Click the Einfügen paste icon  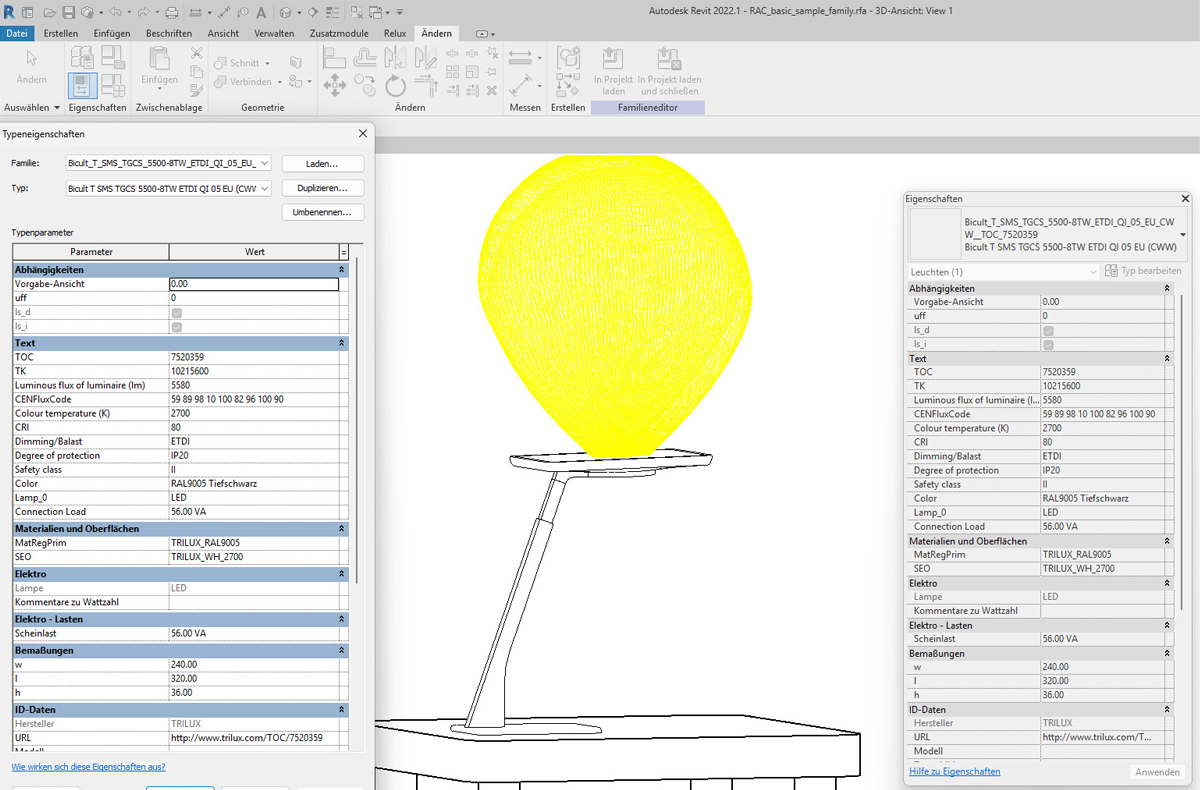159,60
